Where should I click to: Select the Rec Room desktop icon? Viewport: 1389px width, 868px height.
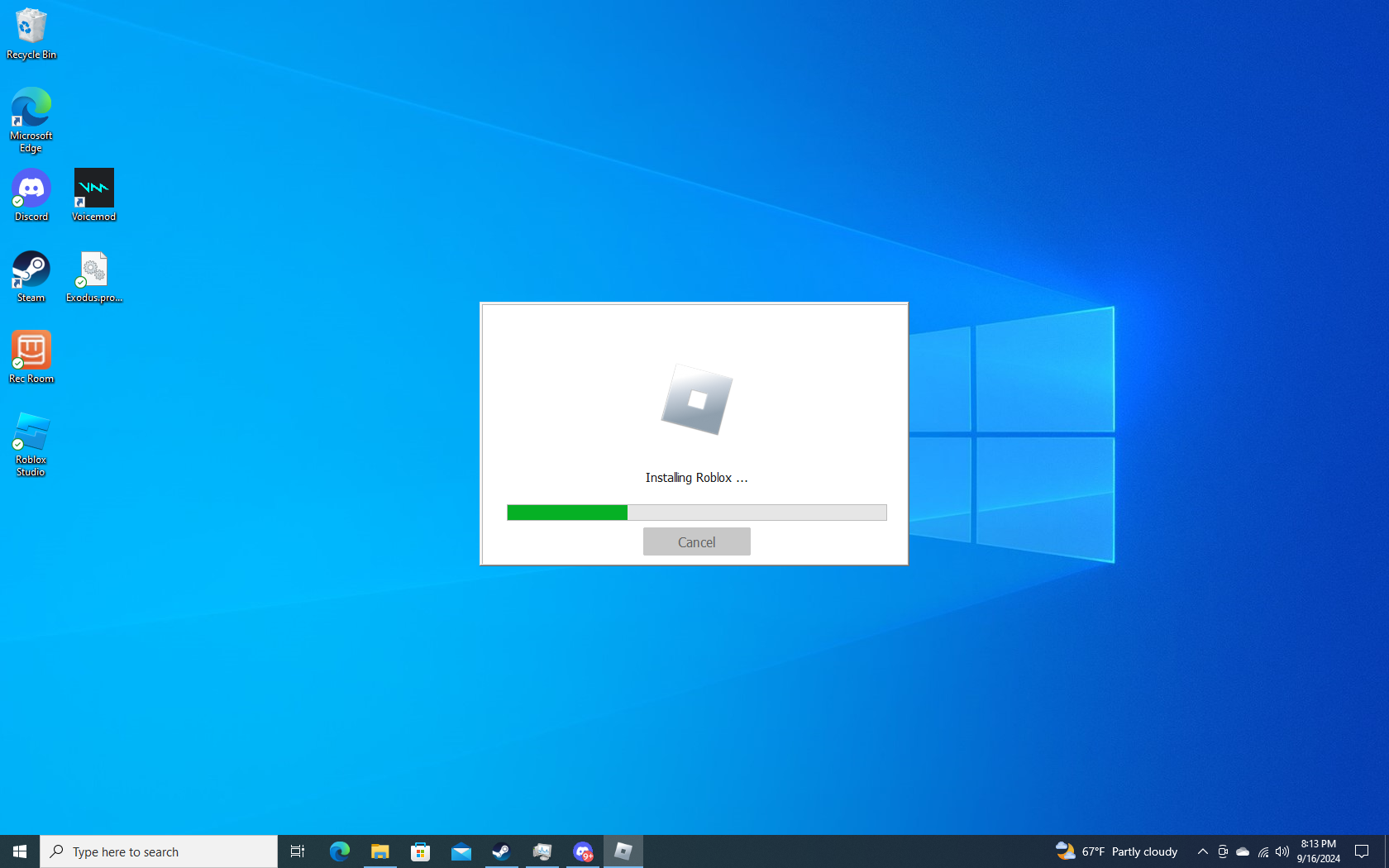pyautogui.click(x=31, y=358)
